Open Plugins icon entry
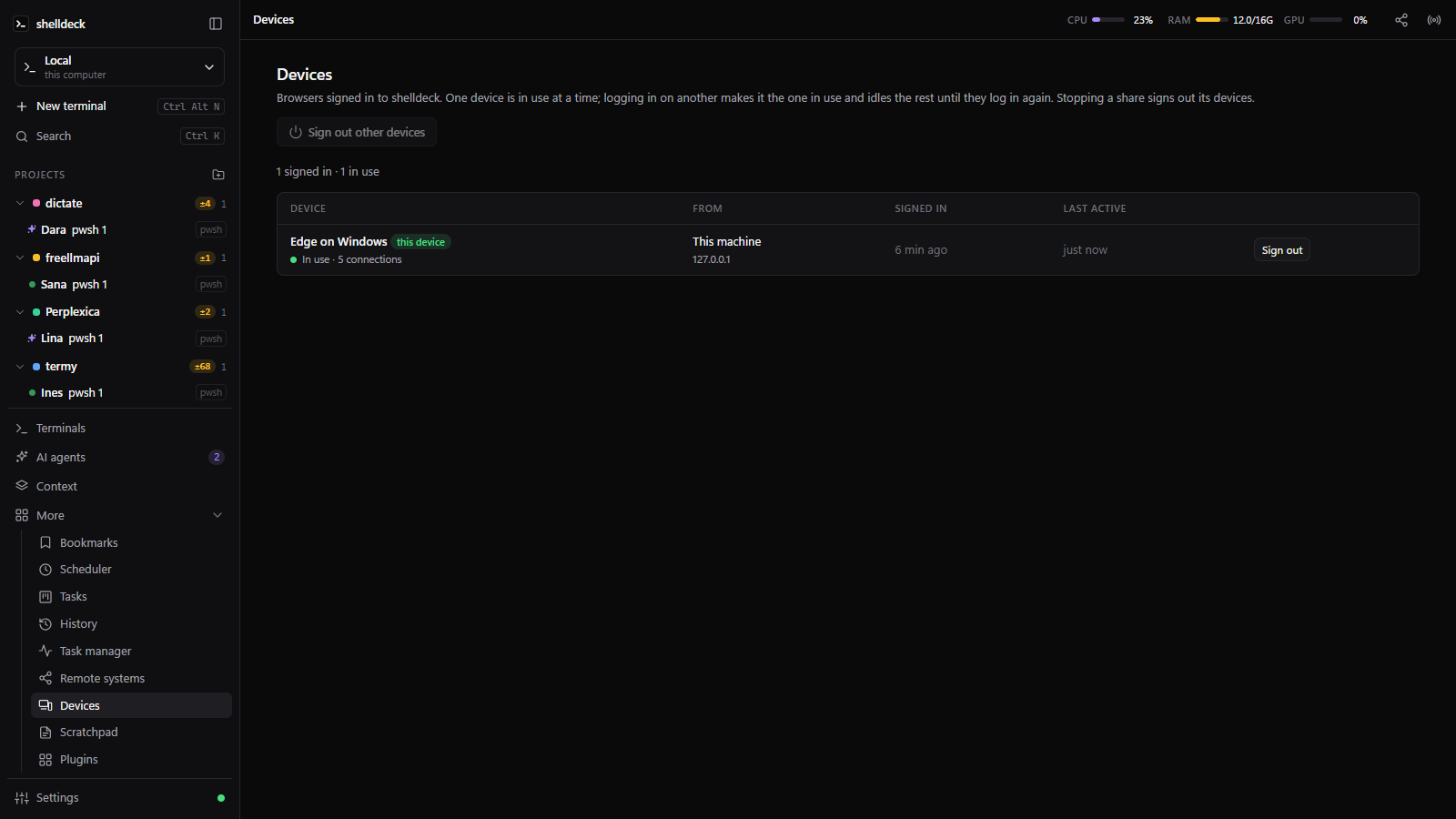The height and width of the screenshot is (819, 1456). tap(45, 760)
